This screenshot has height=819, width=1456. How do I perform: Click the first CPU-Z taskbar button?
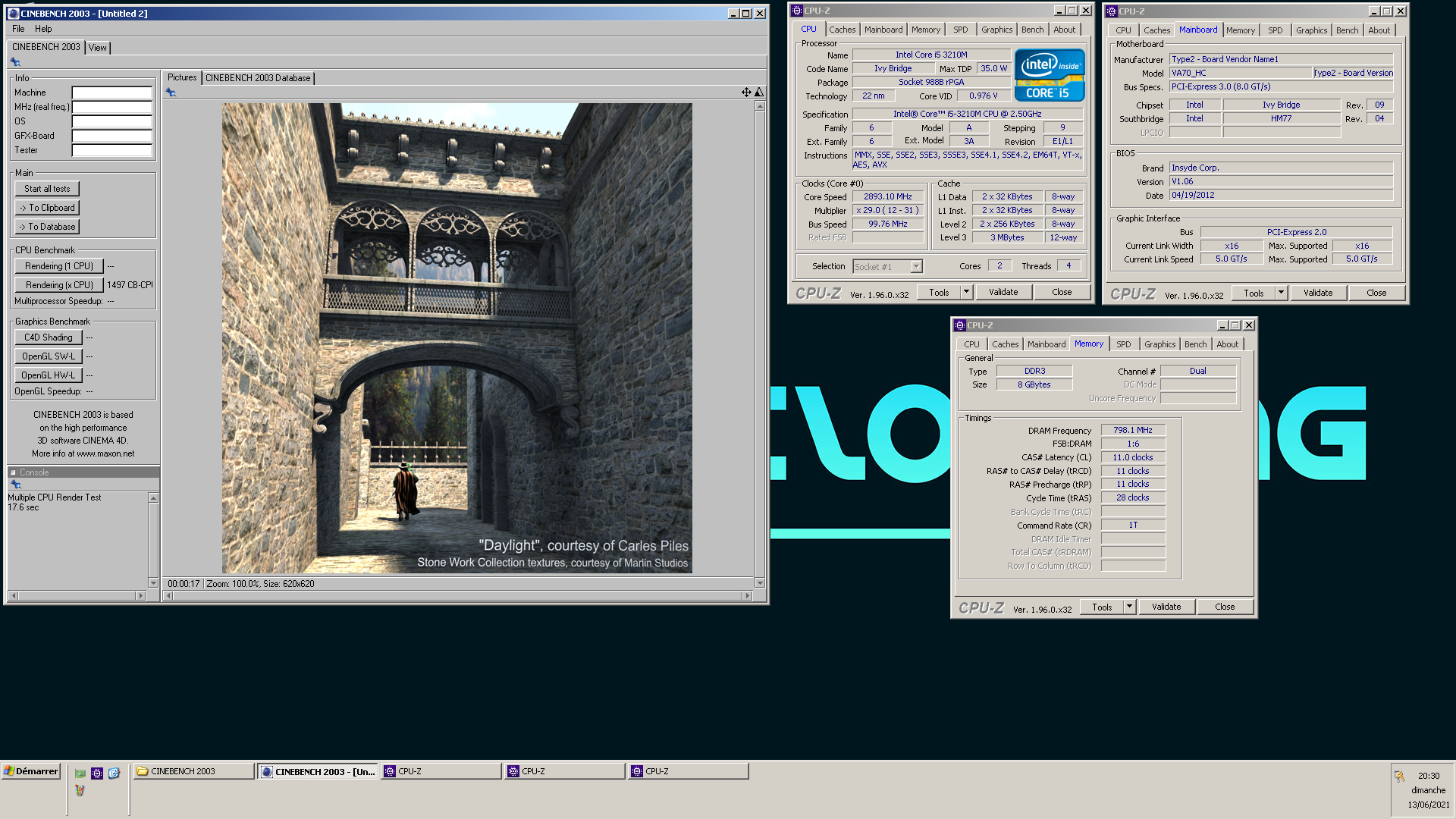coord(441,771)
